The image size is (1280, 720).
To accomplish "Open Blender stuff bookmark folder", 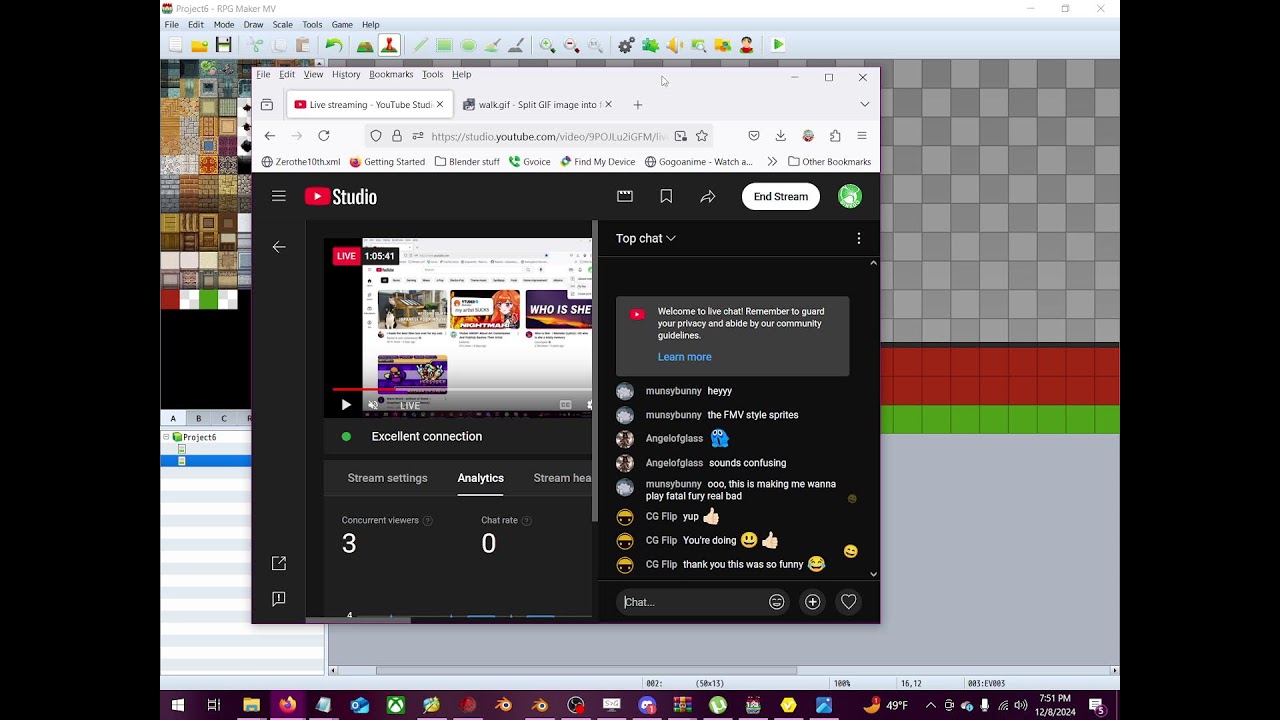I will (467, 162).
